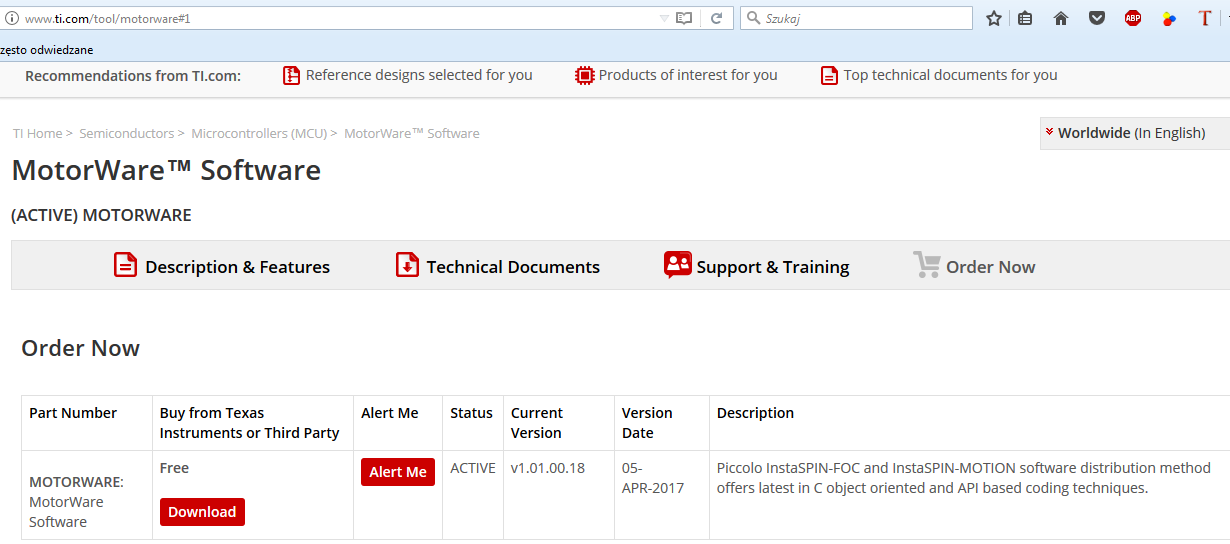Click the site info icon in address bar
1230x544 pixels.
point(12,18)
